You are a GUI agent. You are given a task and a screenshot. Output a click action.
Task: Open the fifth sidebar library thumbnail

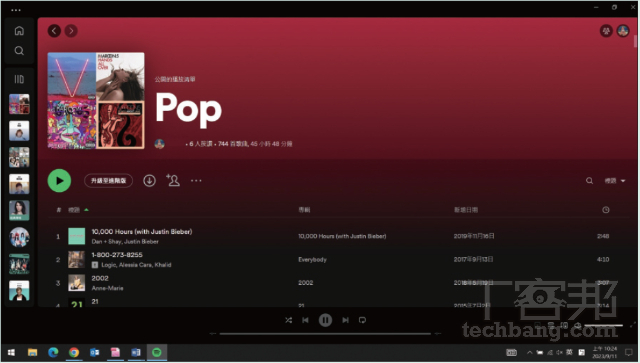pos(19,210)
